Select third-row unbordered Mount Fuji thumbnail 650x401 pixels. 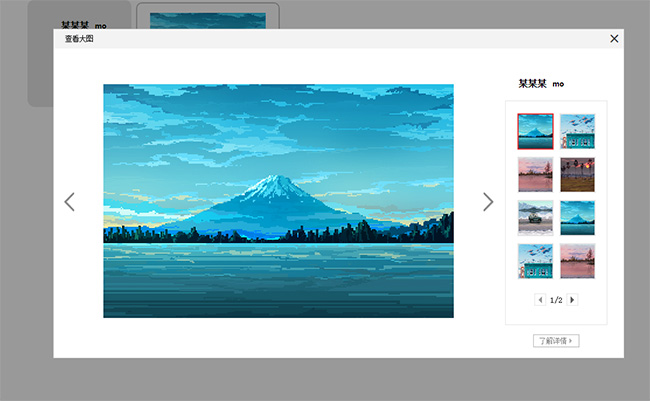[577, 218]
